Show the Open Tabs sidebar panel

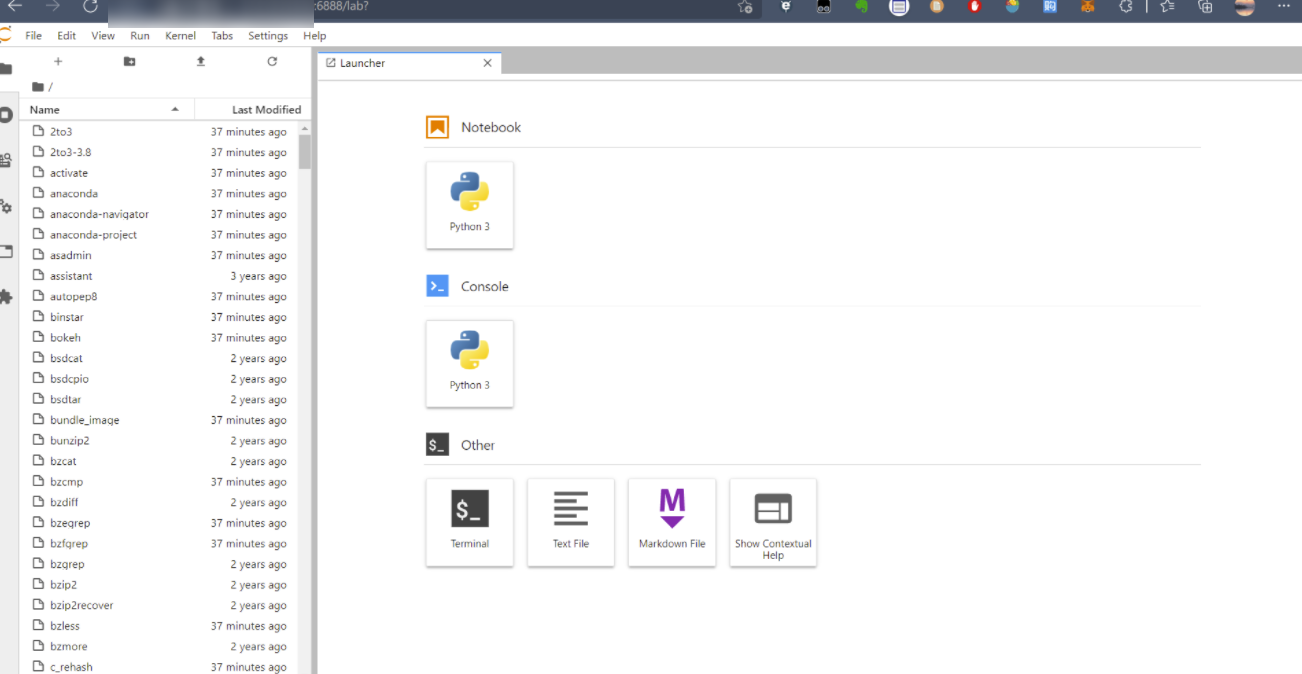[6, 251]
